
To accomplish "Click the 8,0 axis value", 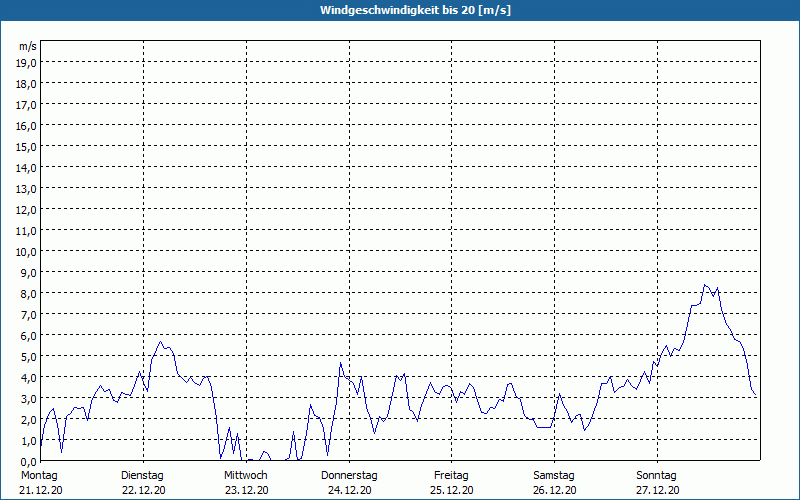I will [x=28, y=294].
